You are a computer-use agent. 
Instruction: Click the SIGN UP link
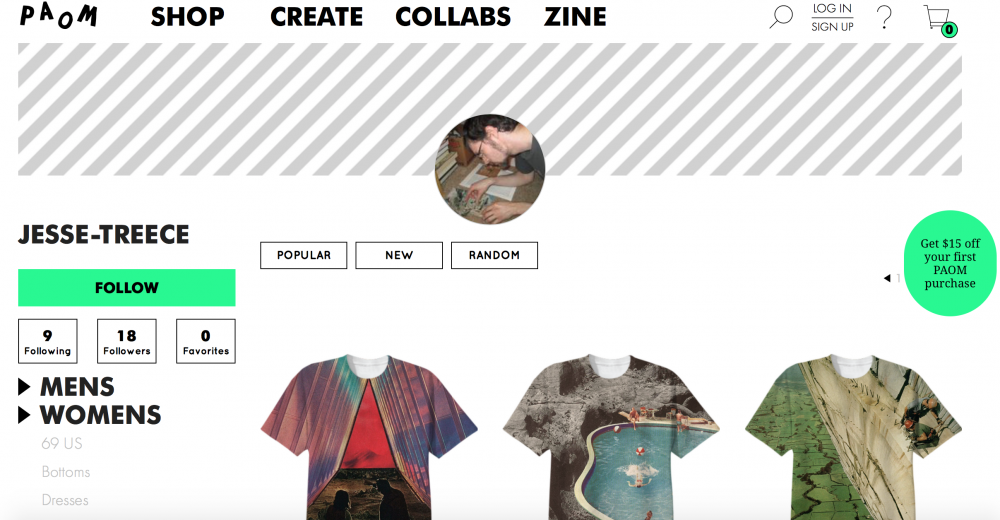[x=832, y=27]
